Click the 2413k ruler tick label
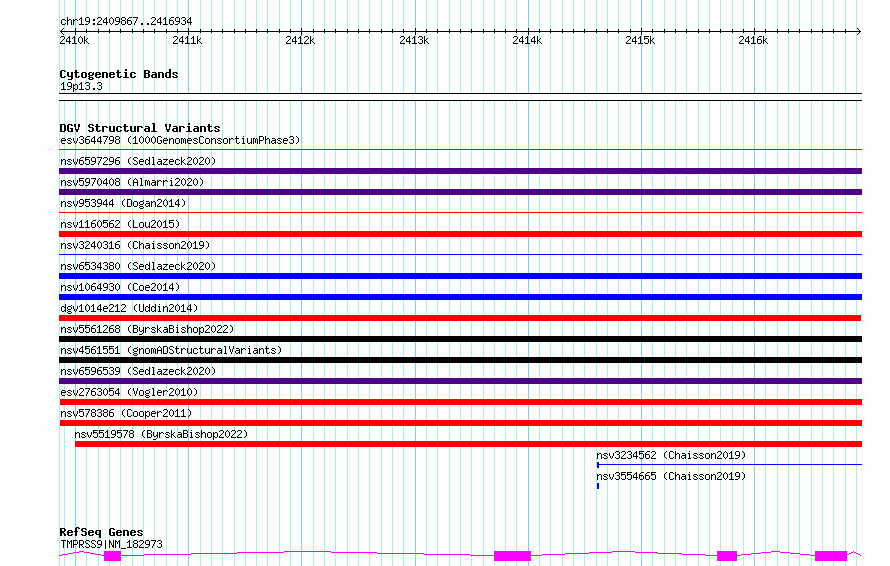The image size is (890, 566). tap(414, 40)
